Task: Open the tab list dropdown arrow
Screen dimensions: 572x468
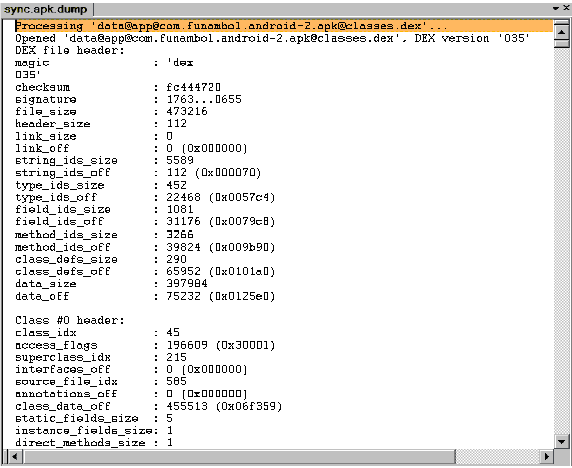Action: [556, 8]
